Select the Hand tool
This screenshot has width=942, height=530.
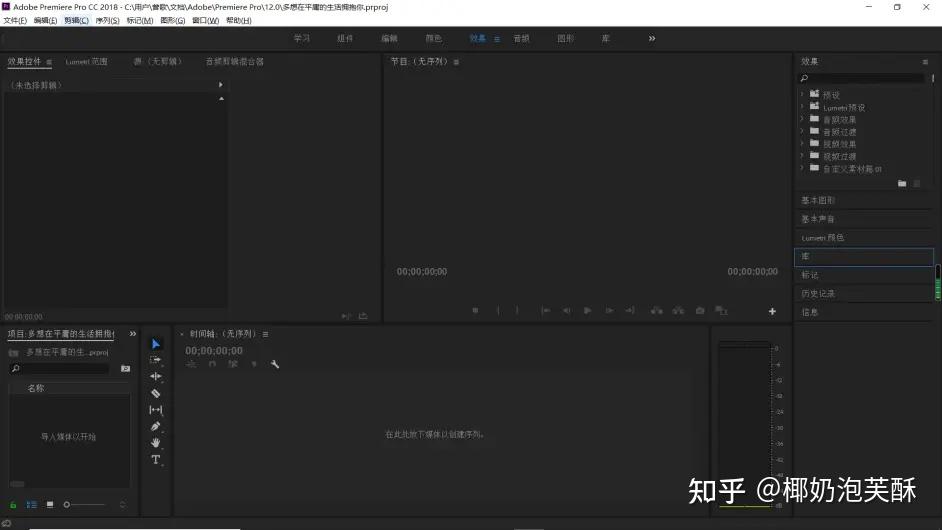click(x=156, y=443)
